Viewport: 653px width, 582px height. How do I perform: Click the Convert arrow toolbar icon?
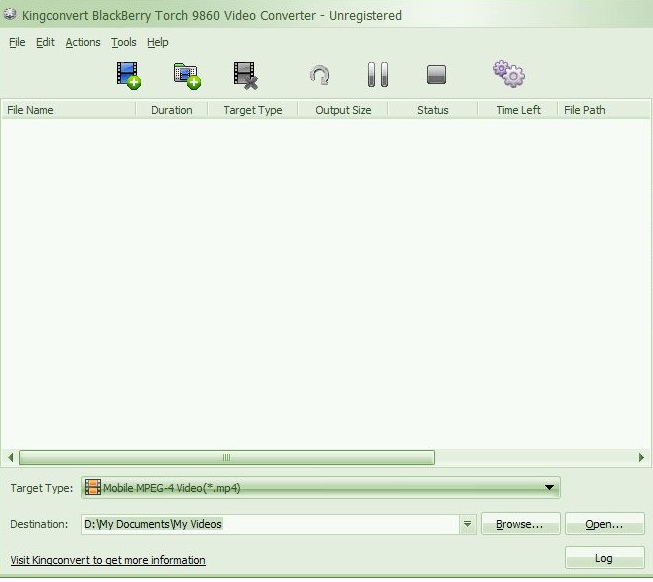coord(320,75)
